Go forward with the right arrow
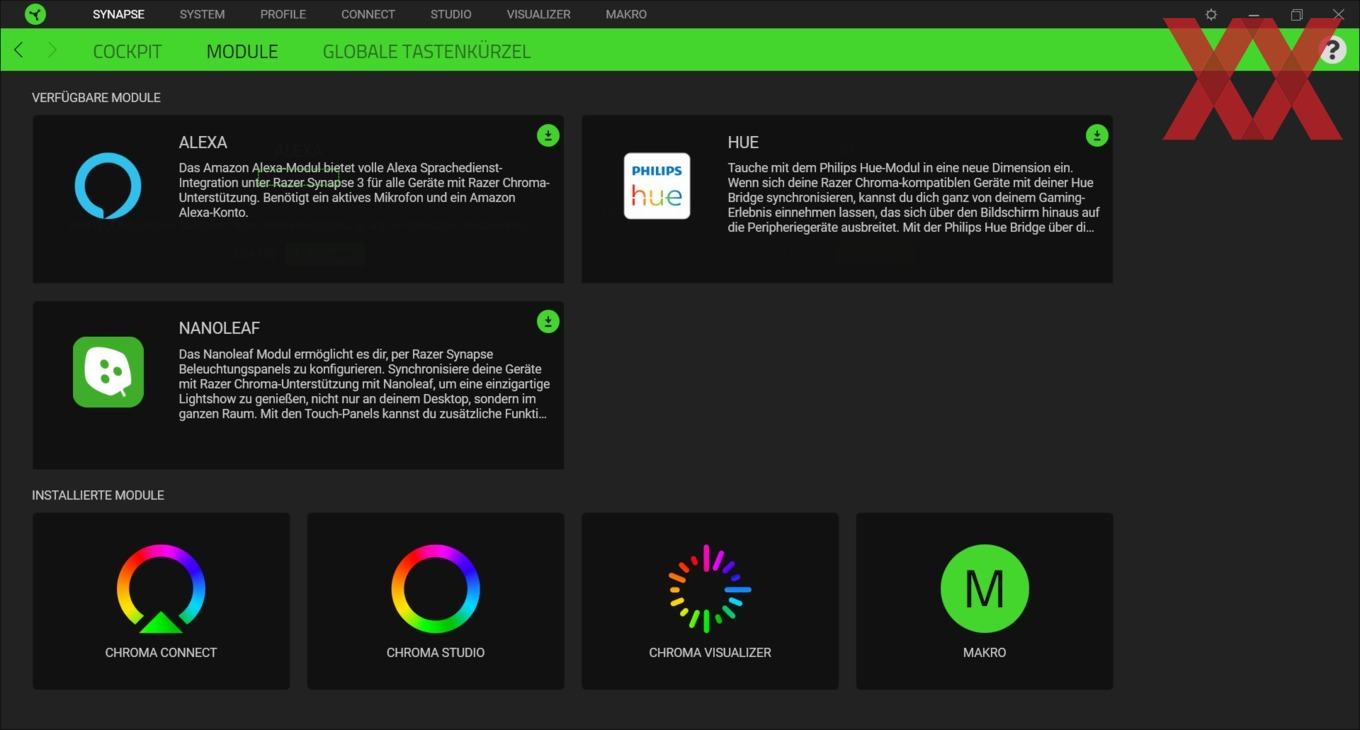Image resolution: width=1360 pixels, height=730 pixels. point(52,50)
